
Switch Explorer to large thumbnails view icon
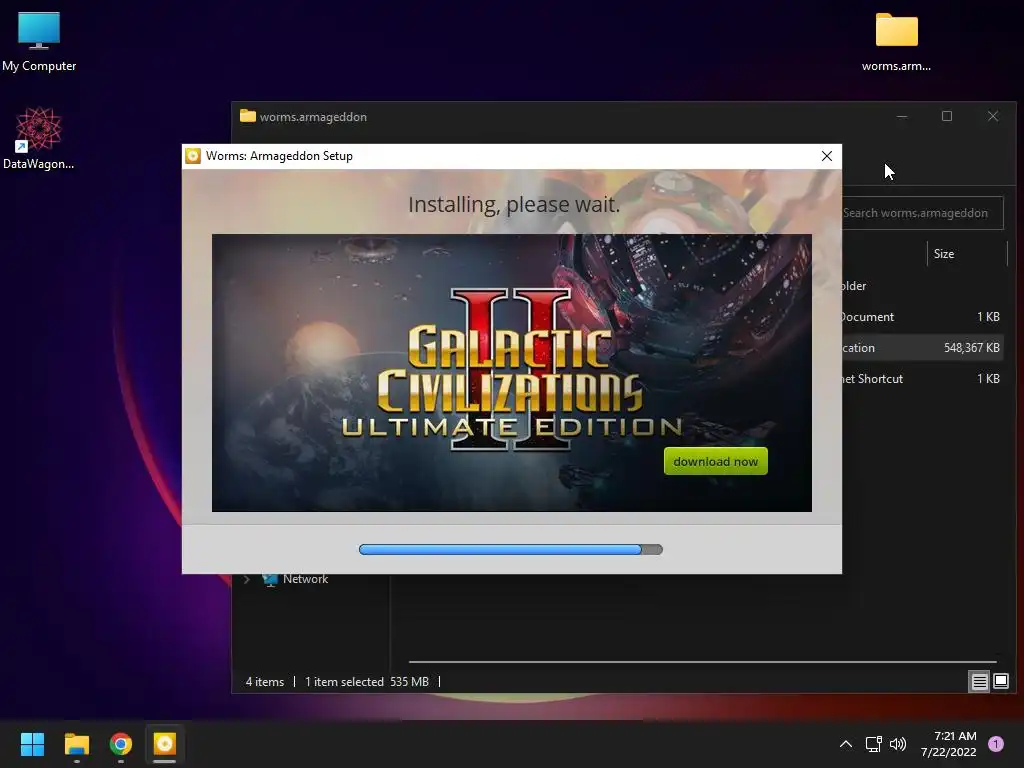(1000, 682)
